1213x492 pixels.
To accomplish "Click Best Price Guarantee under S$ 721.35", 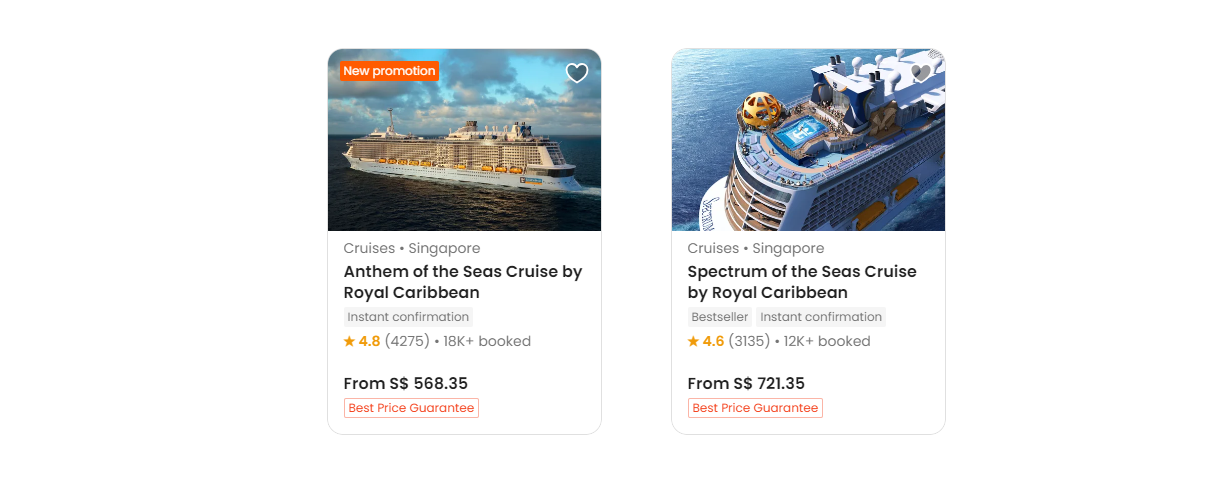I will (755, 408).
